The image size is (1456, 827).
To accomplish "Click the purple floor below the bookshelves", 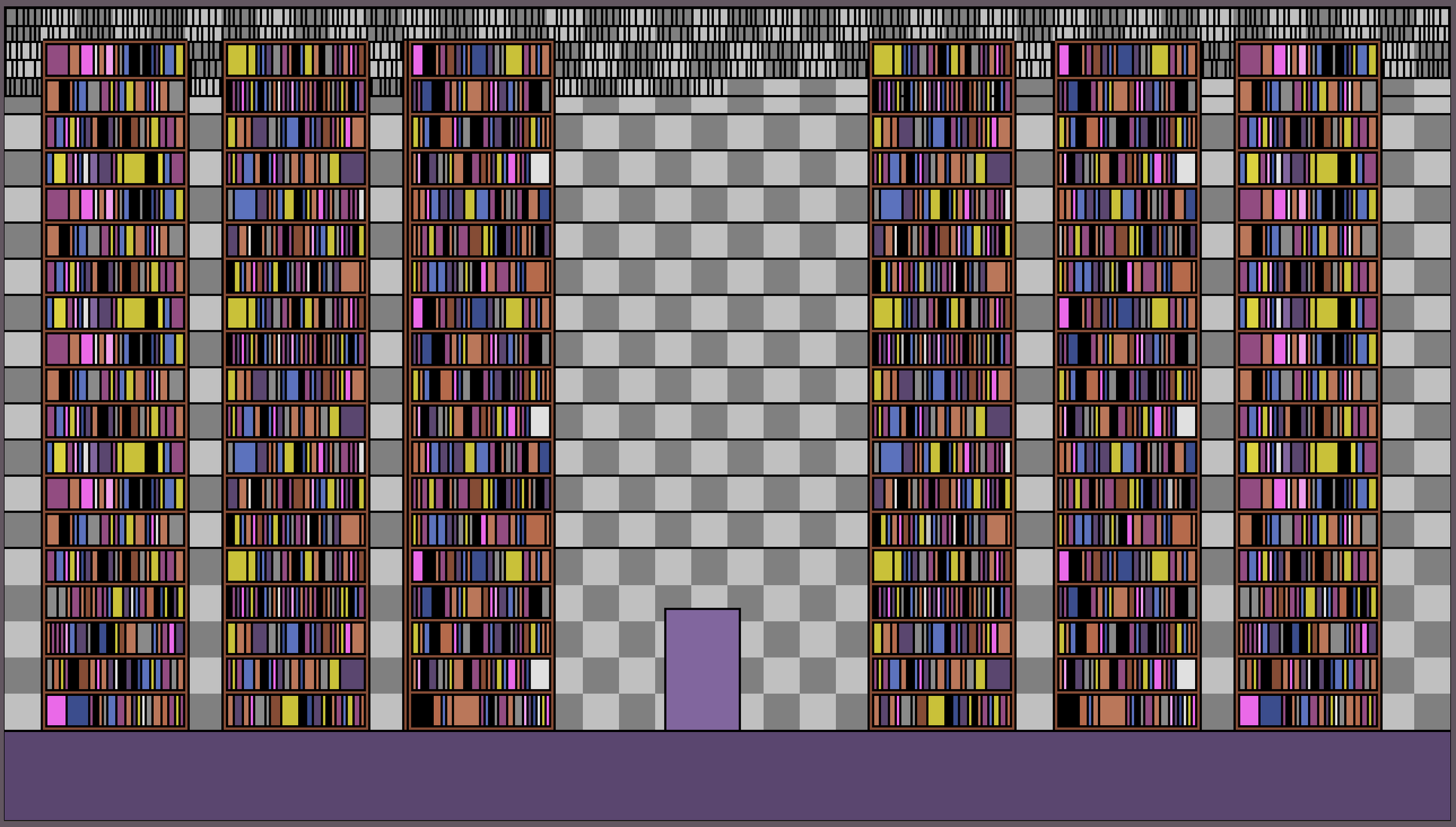I will (x=728, y=777).
